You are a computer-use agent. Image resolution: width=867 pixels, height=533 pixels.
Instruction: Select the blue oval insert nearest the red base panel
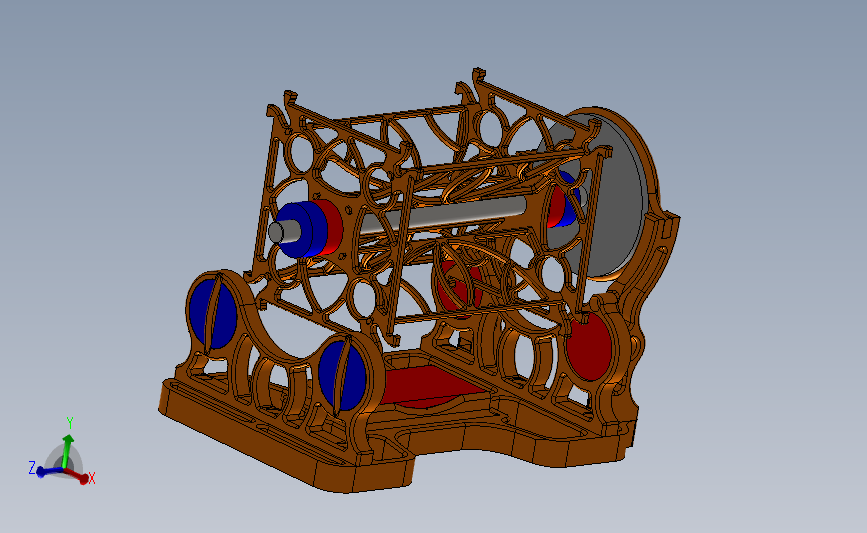pyautogui.click(x=343, y=376)
